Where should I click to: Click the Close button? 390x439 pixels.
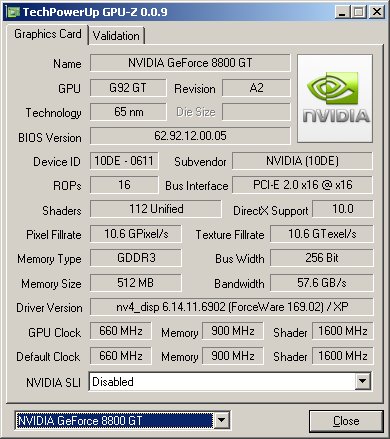pyautogui.click(x=346, y=421)
